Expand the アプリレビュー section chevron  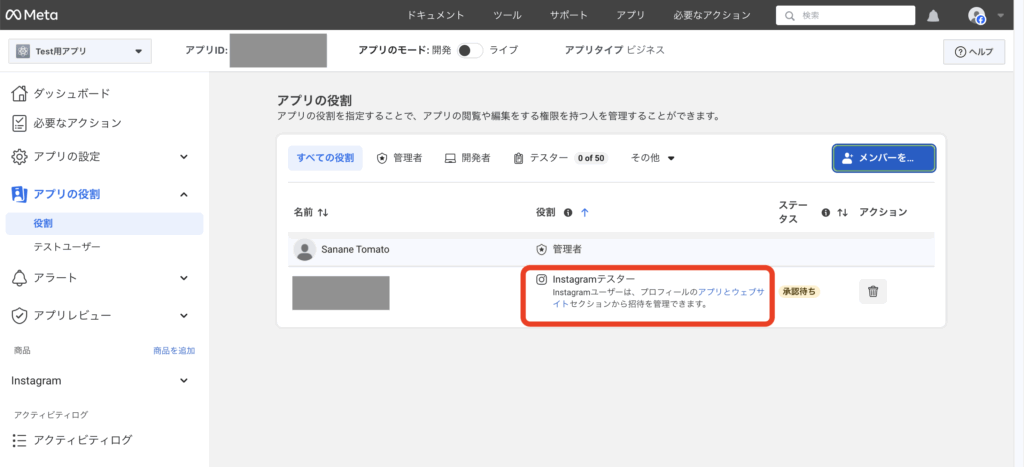[x=184, y=315]
